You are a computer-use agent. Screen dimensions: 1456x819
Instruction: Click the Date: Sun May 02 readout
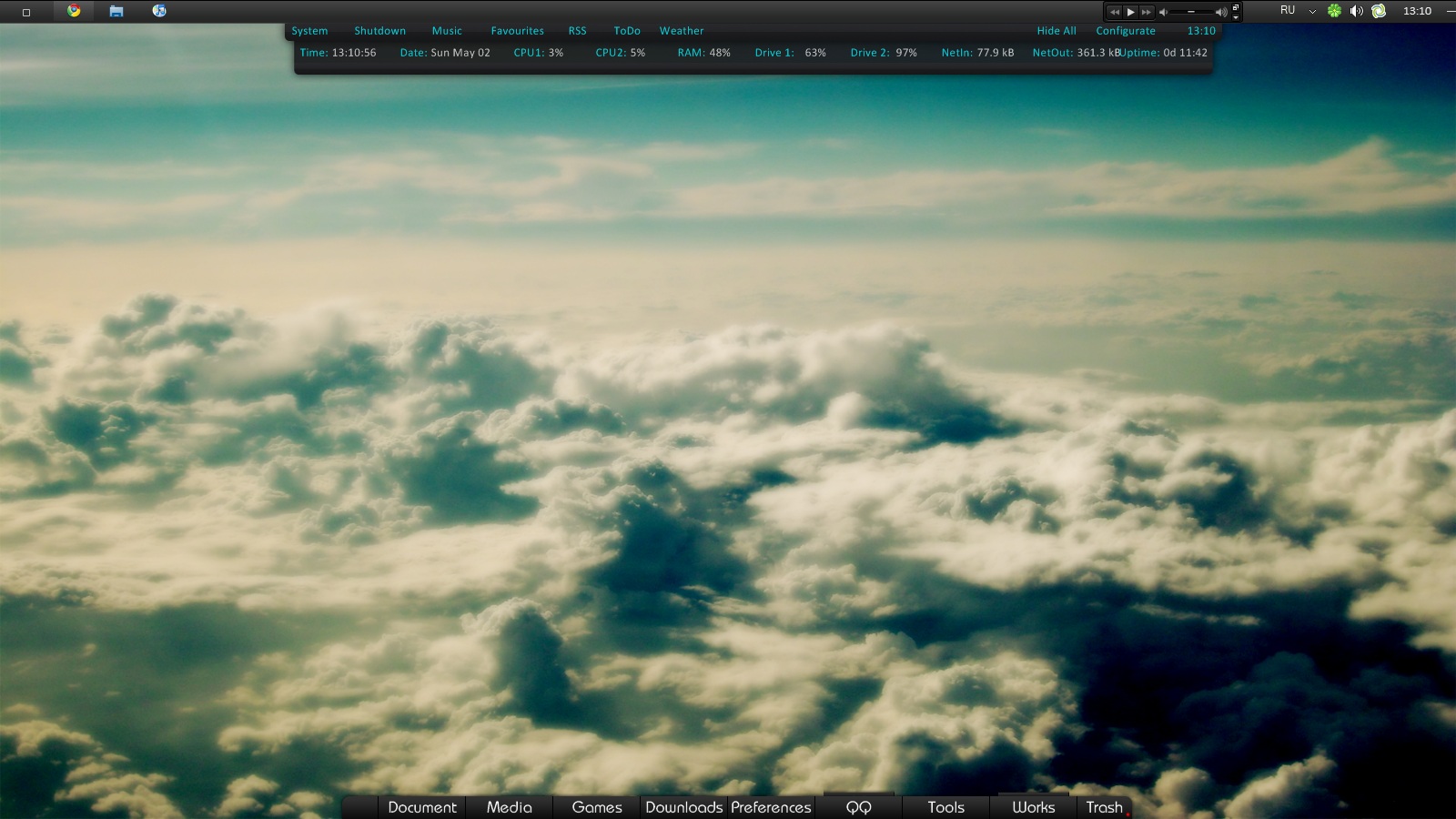pyautogui.click(x=445, y=53)
